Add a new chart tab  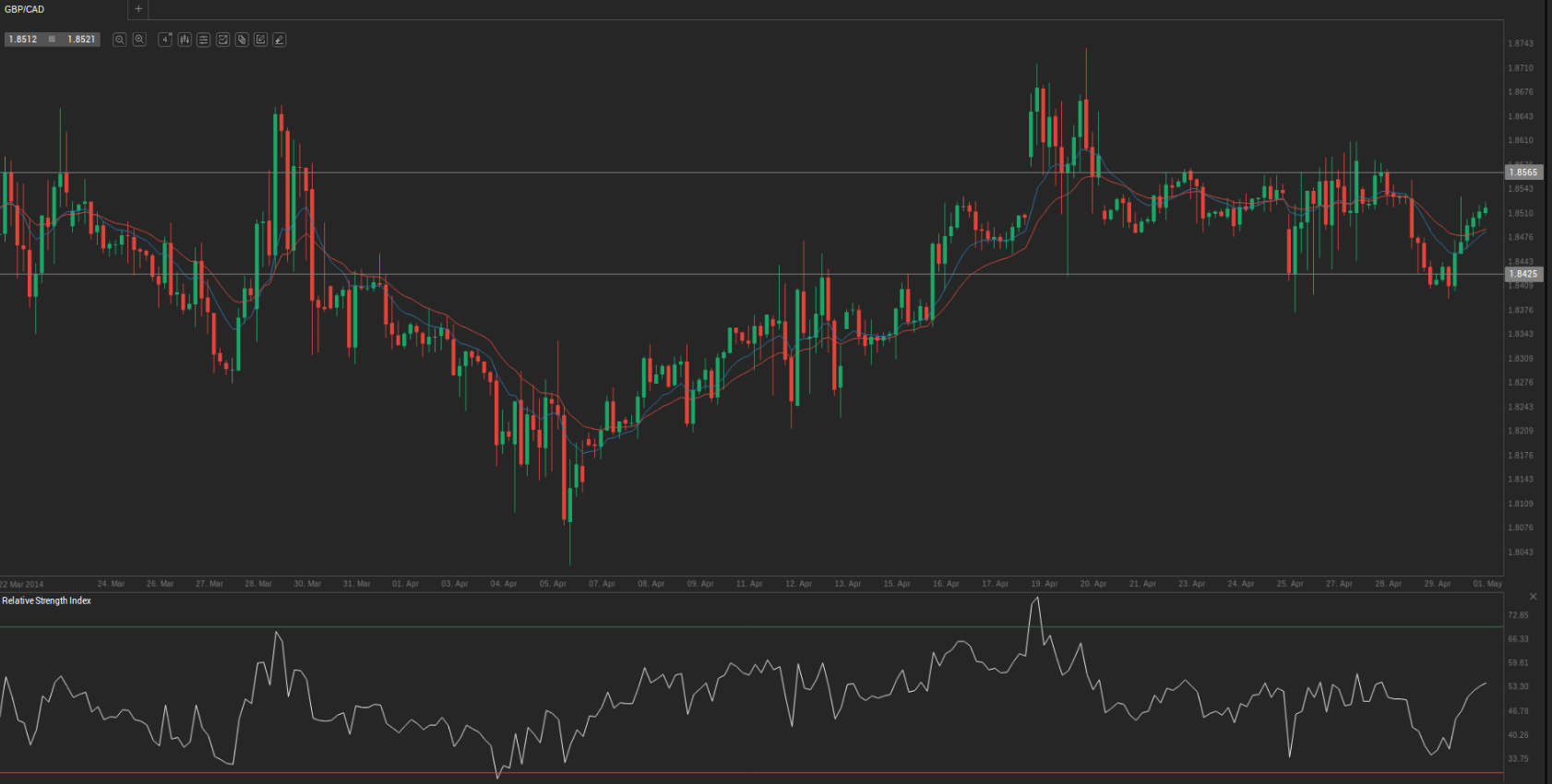point(138,9)
